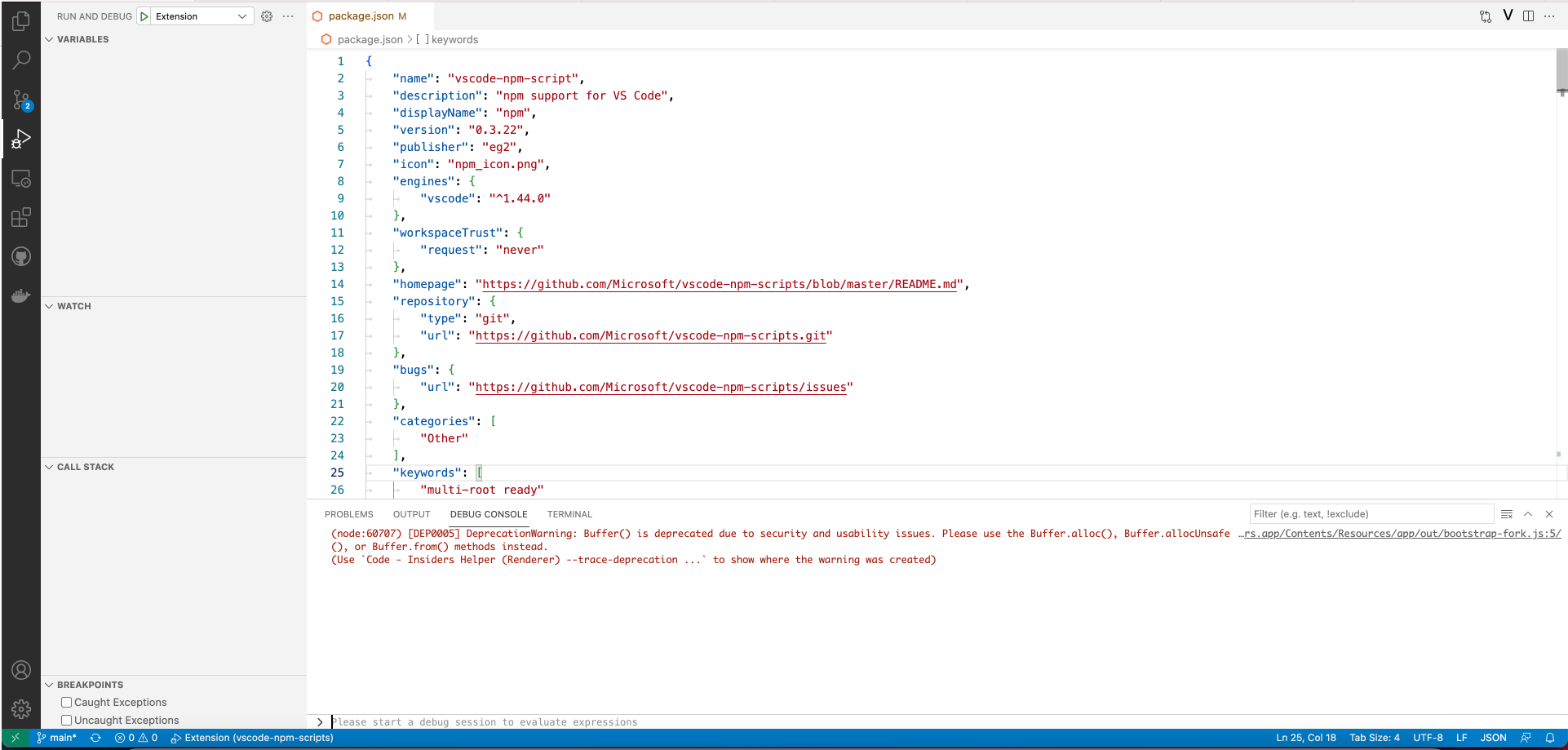
Task: Open the Extensions view
Action: (21, 217)
